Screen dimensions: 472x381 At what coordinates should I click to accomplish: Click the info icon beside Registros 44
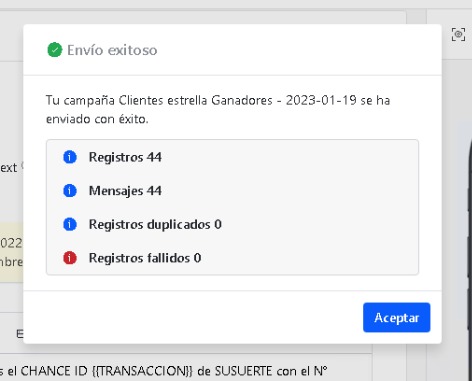point(70,157)
